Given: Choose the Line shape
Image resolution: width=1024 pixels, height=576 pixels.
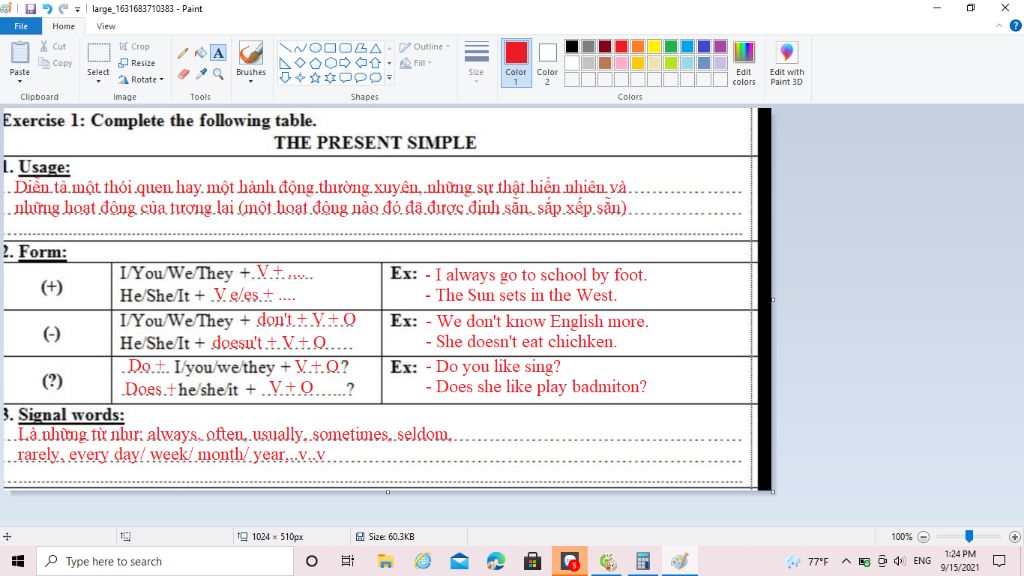Looking at the screenshot, I should coord(285,48).
